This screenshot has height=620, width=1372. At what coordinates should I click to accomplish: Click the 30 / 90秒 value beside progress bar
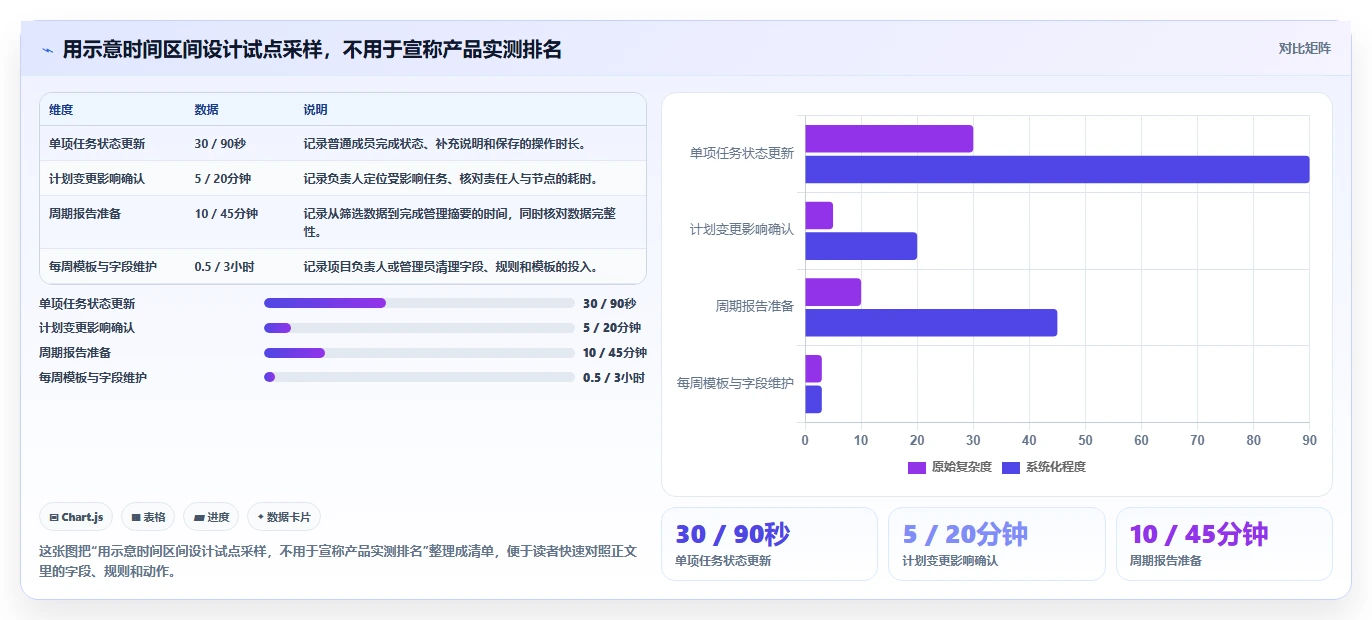pyautogui.click(x=609, y=303)
